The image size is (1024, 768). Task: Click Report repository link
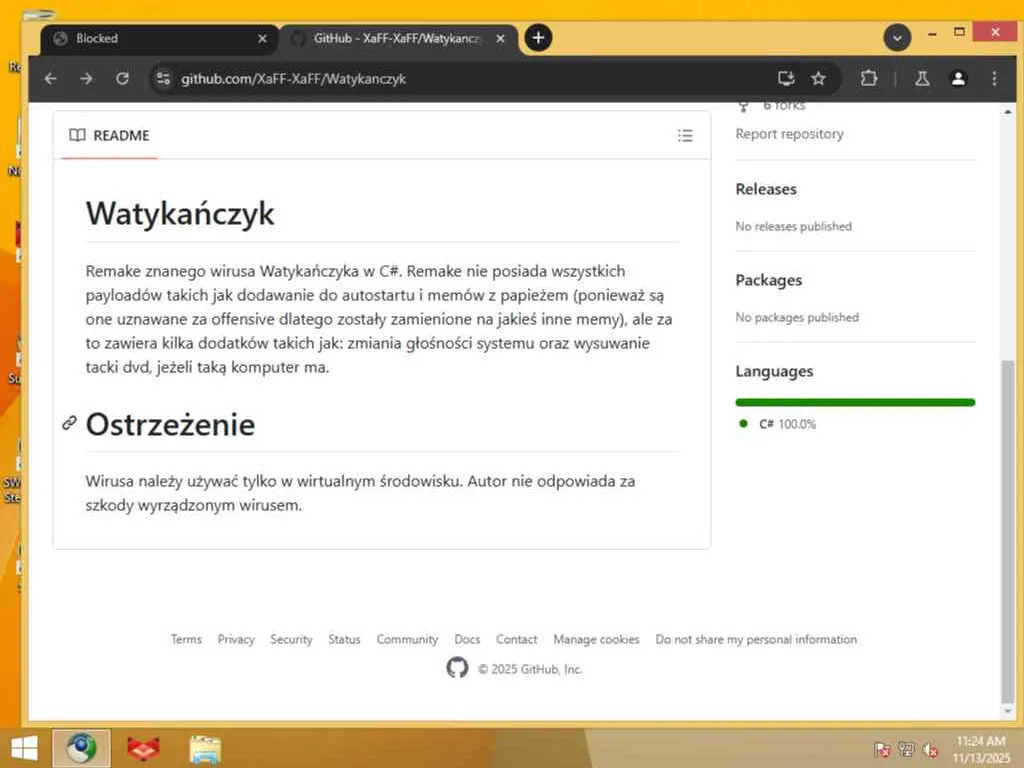[x=789, y=134]
